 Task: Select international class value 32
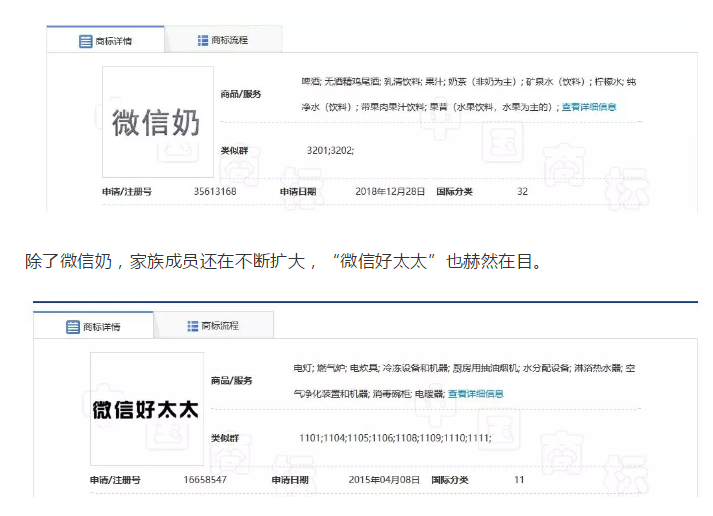tap(522, 191)
